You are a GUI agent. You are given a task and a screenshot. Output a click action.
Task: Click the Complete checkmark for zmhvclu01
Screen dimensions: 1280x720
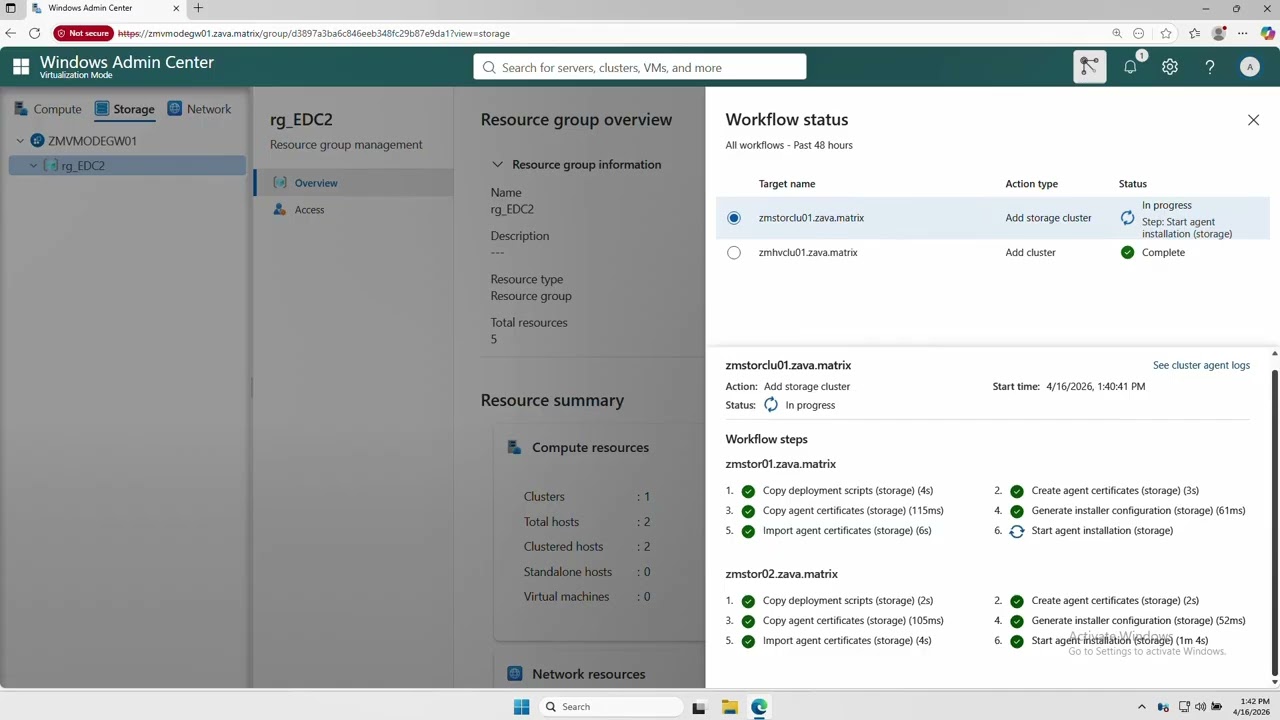[x=1127, y=252]
